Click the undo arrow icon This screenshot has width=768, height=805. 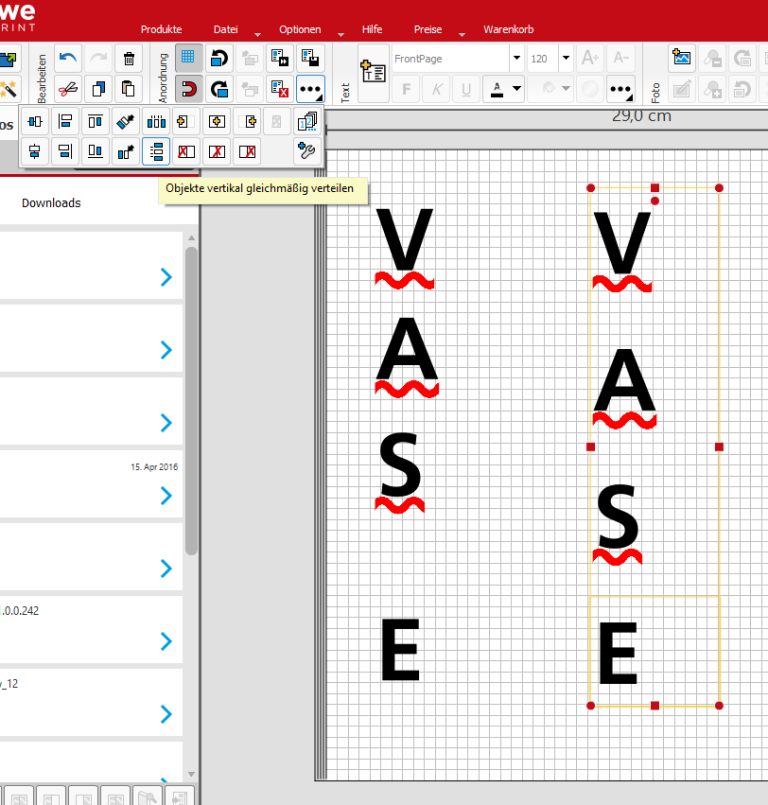coord(68,59)
